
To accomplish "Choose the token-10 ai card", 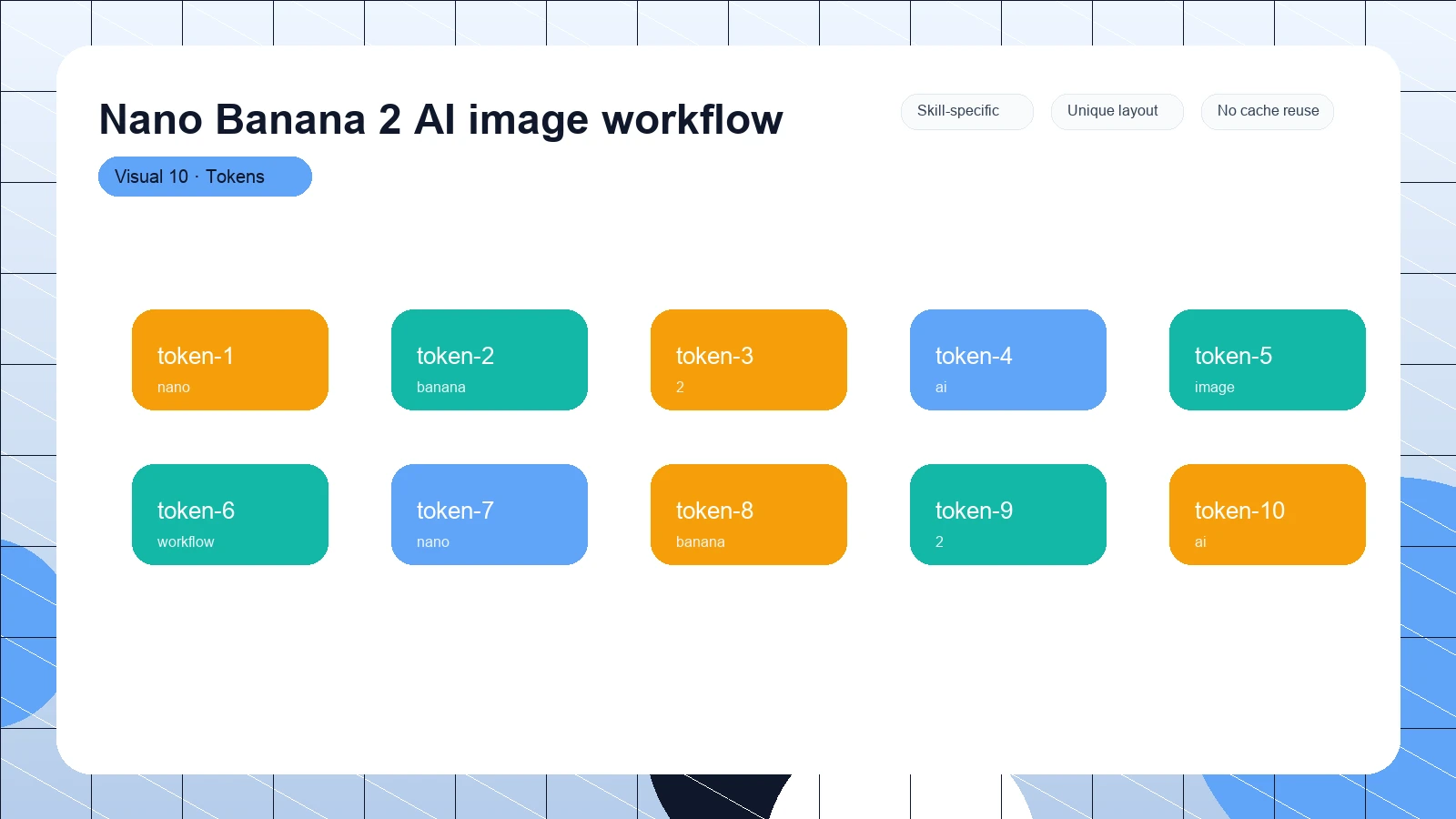I will click(1268, 514).
